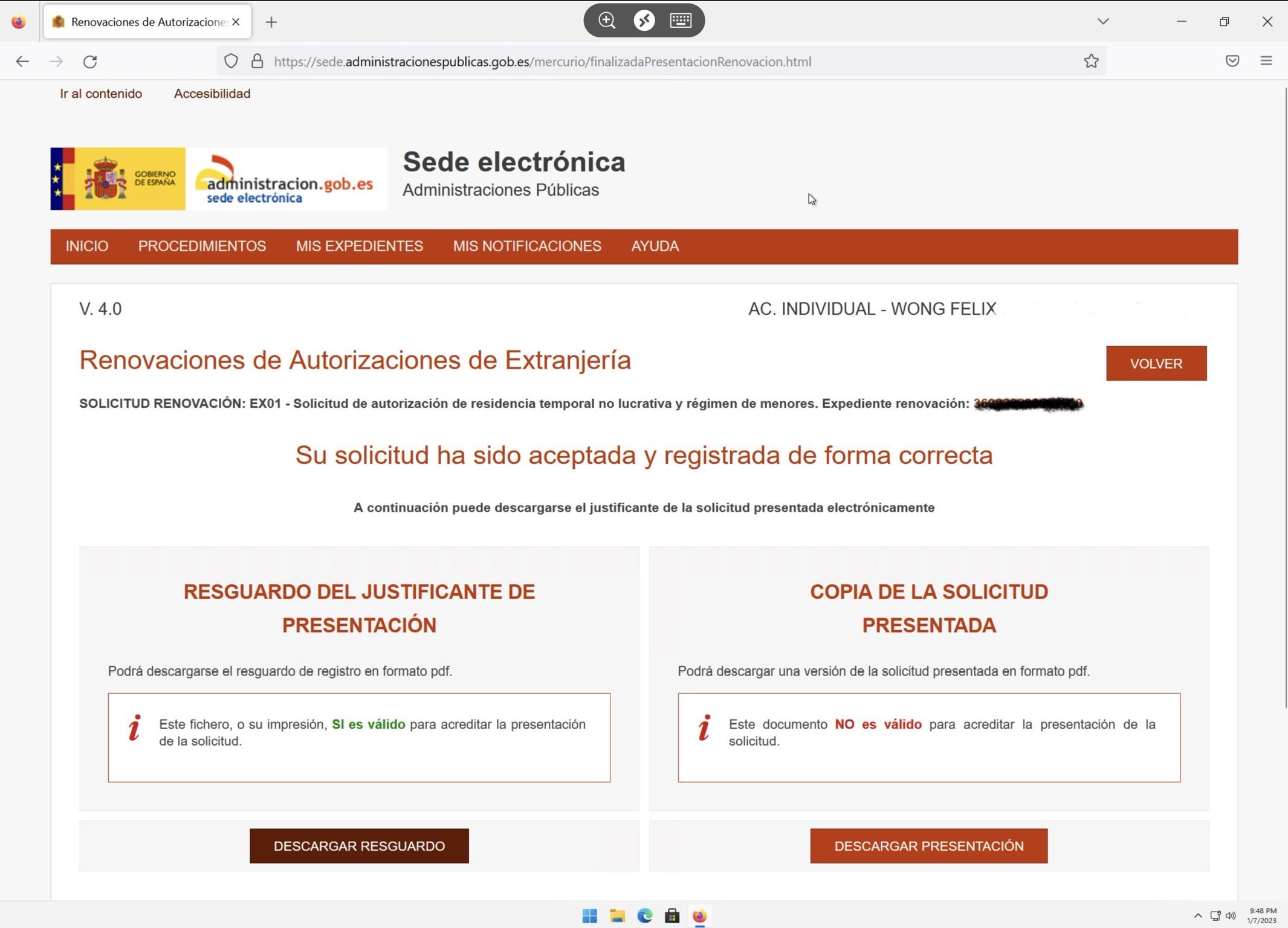Viewport: 1288px width, 928px height.
Task: Bookmark this page with the star icon
Action: coord(1091,61)
